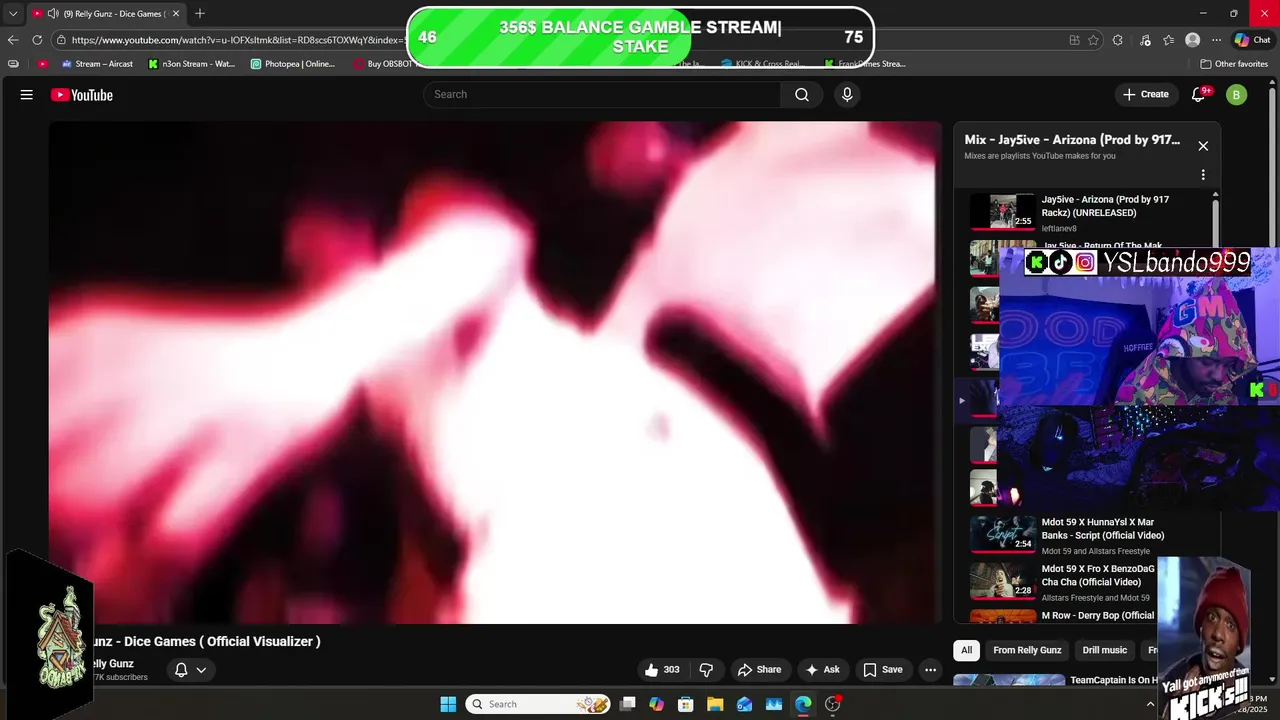Select the Drill music chip
This screenshot has height=720, width=1280.
tap(1104, 650)
